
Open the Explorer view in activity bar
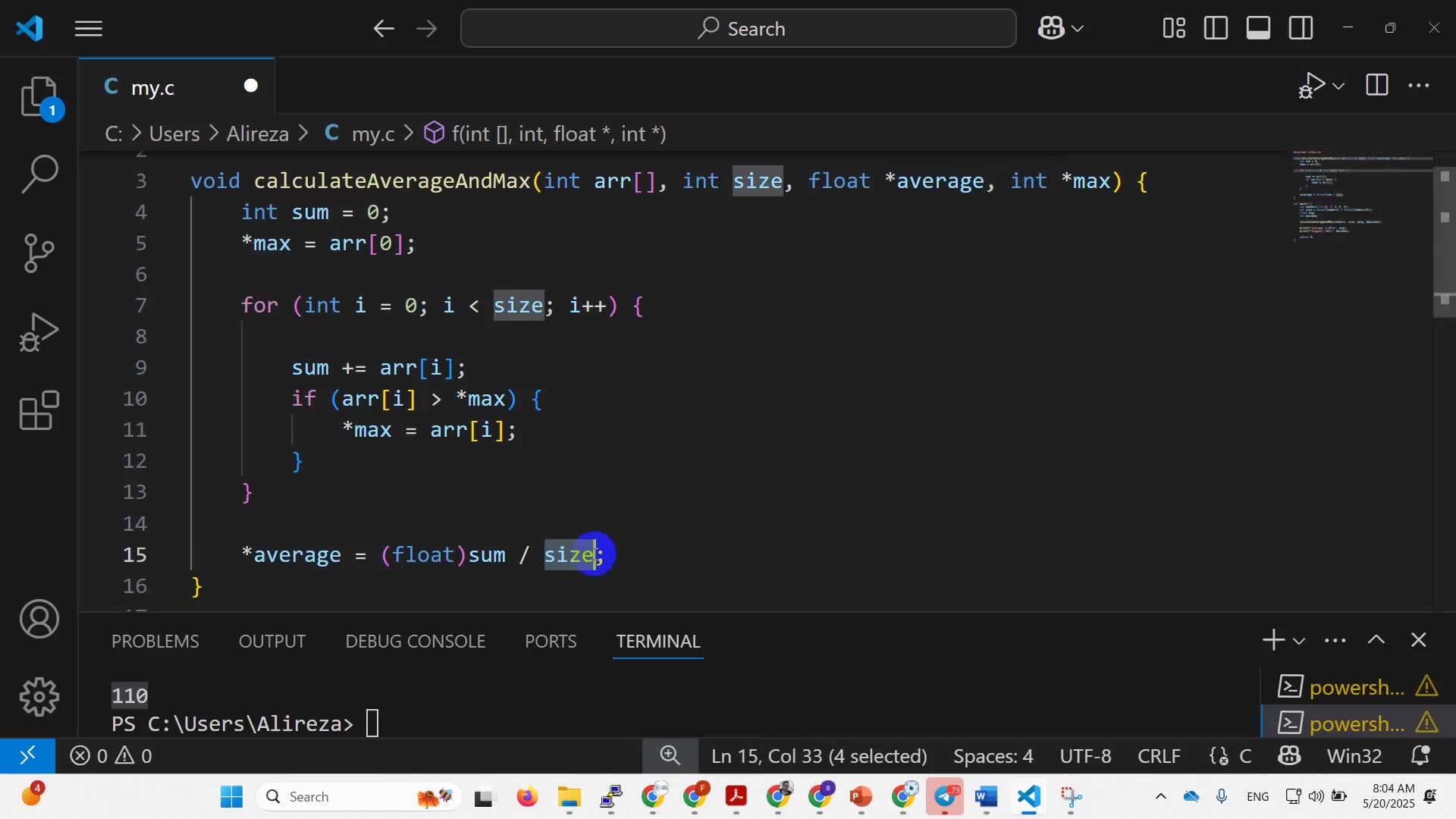point(39,97)
